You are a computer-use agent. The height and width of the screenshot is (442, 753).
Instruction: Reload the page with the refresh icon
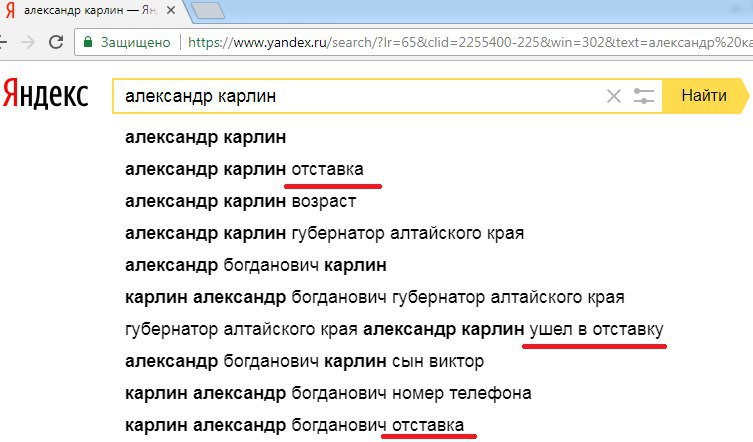(56, 42)
